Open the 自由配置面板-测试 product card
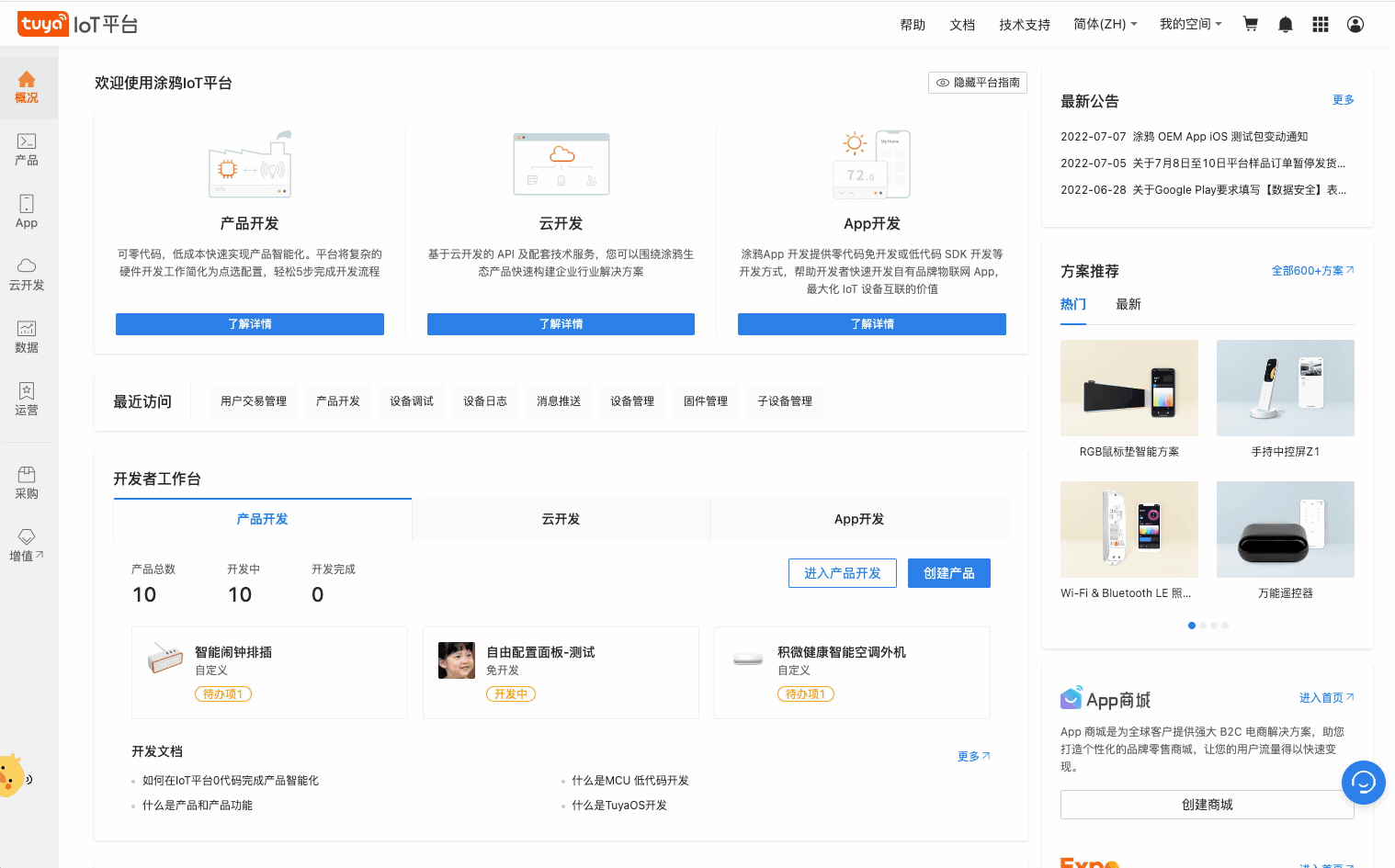The width and height of the screenshot is (1395, 868). pos(561,672)
